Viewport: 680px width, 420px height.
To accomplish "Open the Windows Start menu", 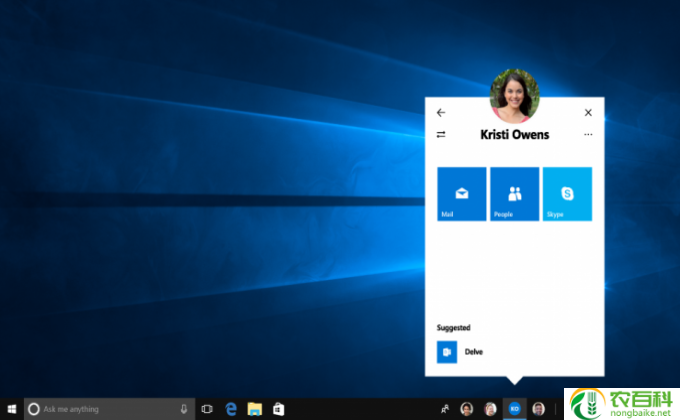I will 11,409.
